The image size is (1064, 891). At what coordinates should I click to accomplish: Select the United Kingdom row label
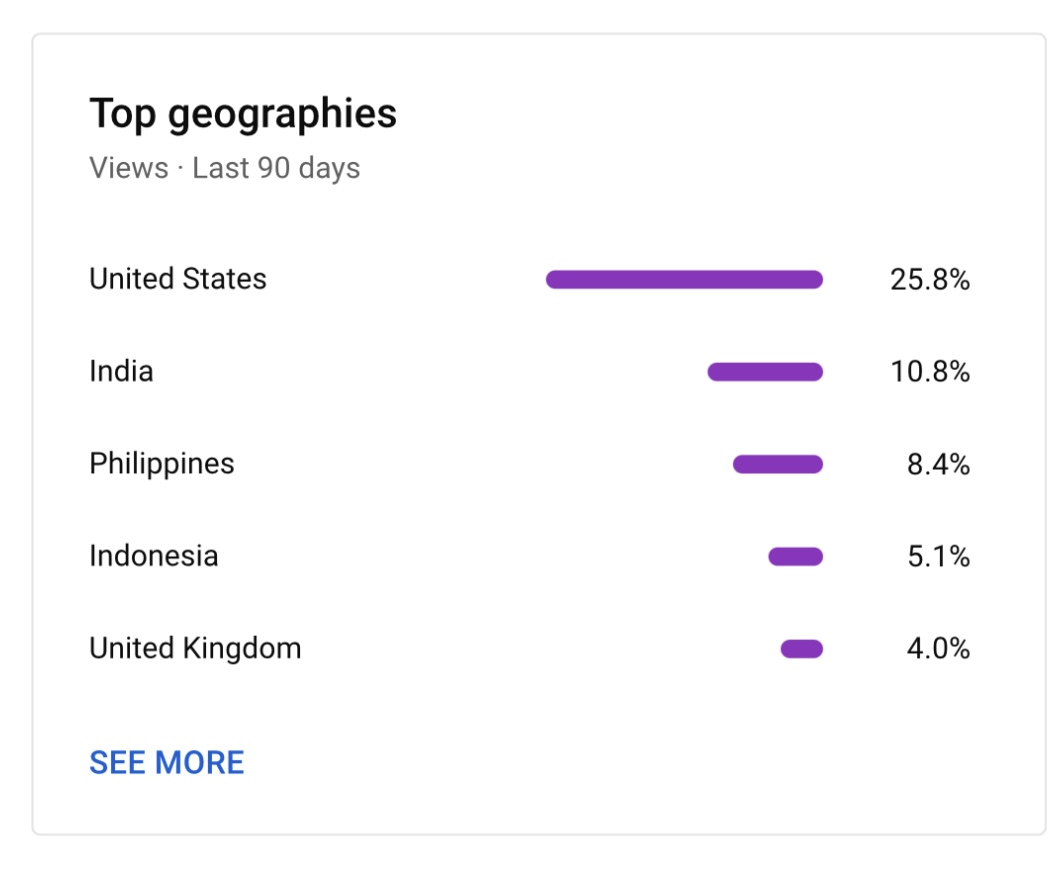point(195,649)
